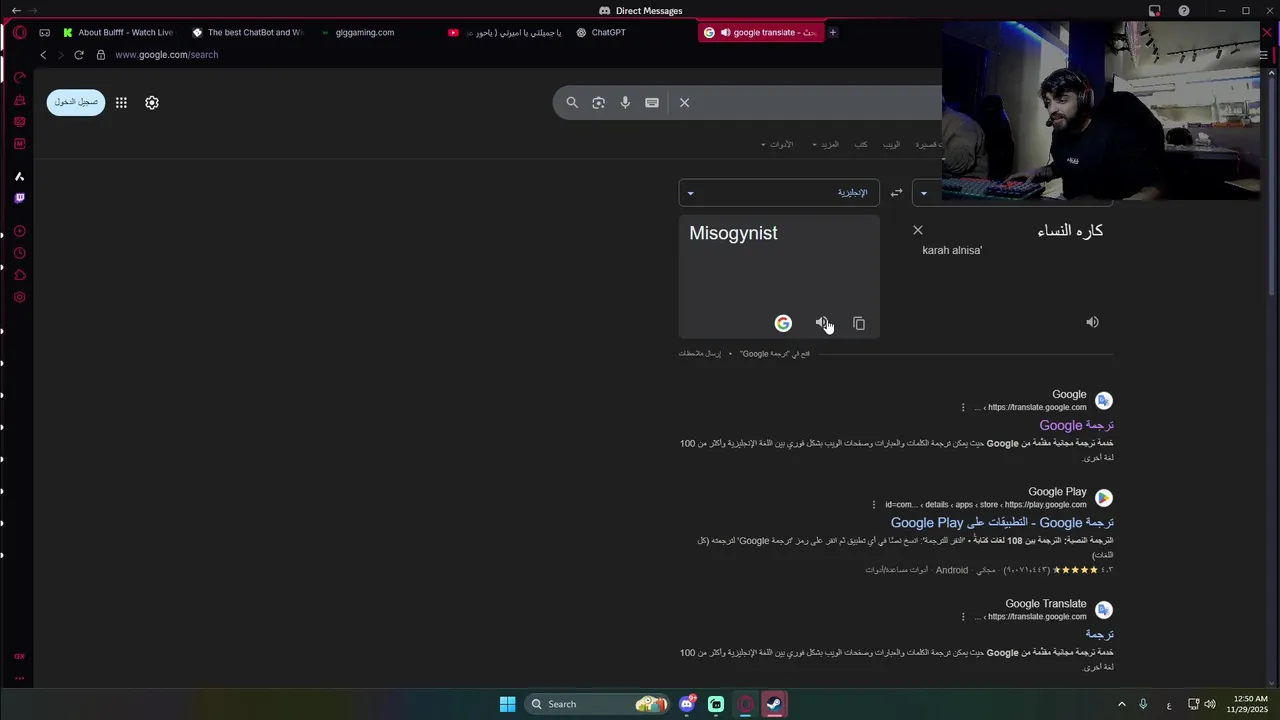Go back using the browser back arrow
Viewport: 1280px width, 720px height.
tap(43, 55)
